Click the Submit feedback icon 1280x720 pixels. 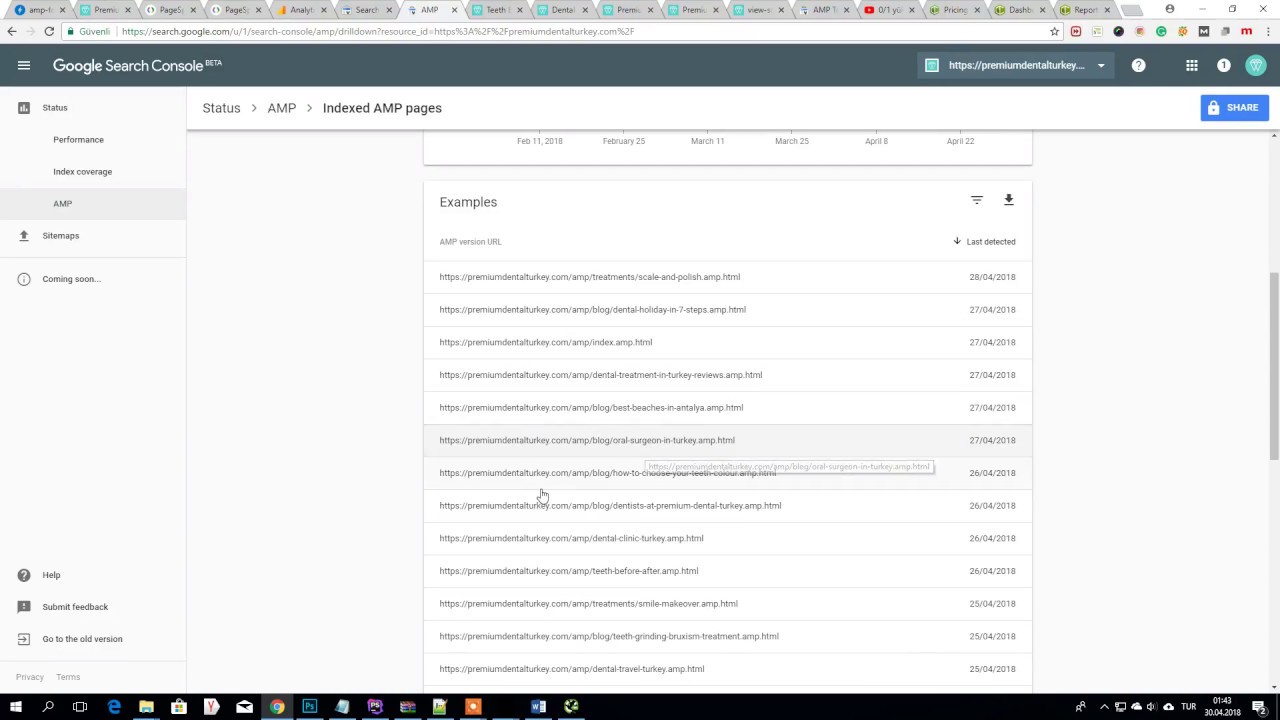click(x=24, y=607)
